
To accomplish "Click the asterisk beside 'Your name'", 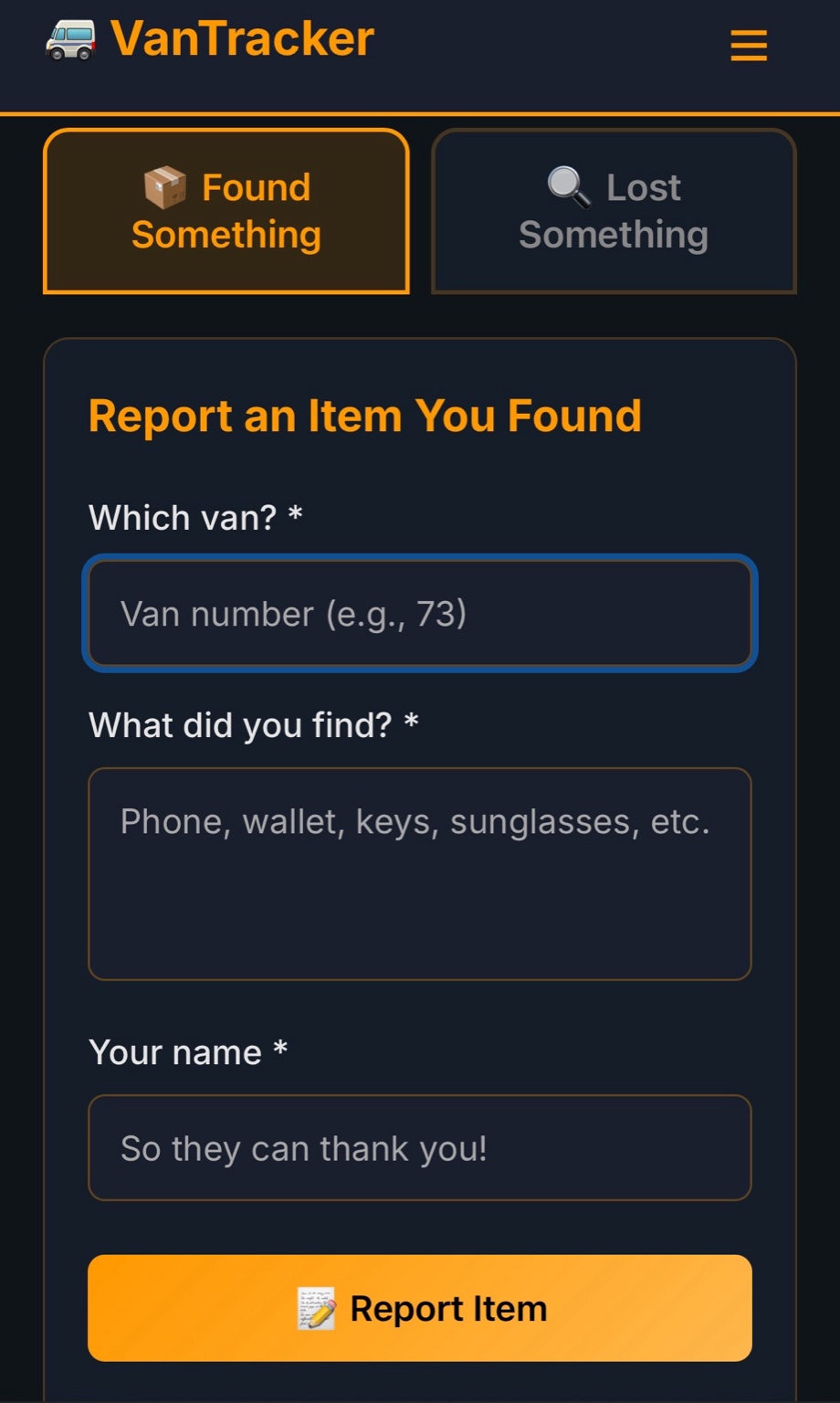I will pyautogui.click(x=280, y=1050).
